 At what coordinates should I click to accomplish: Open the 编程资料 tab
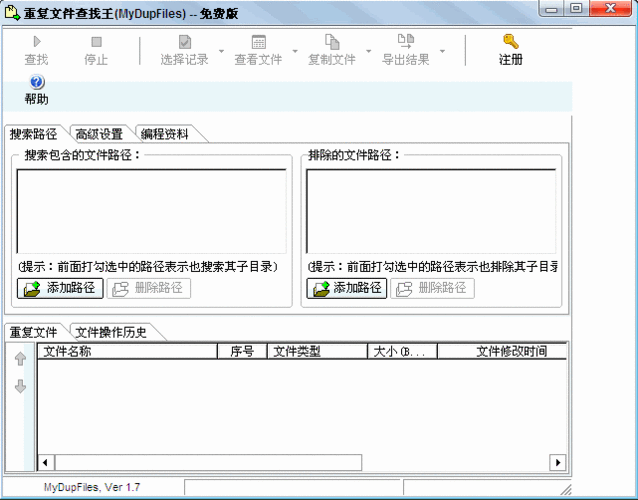click(x=165, y=134)
